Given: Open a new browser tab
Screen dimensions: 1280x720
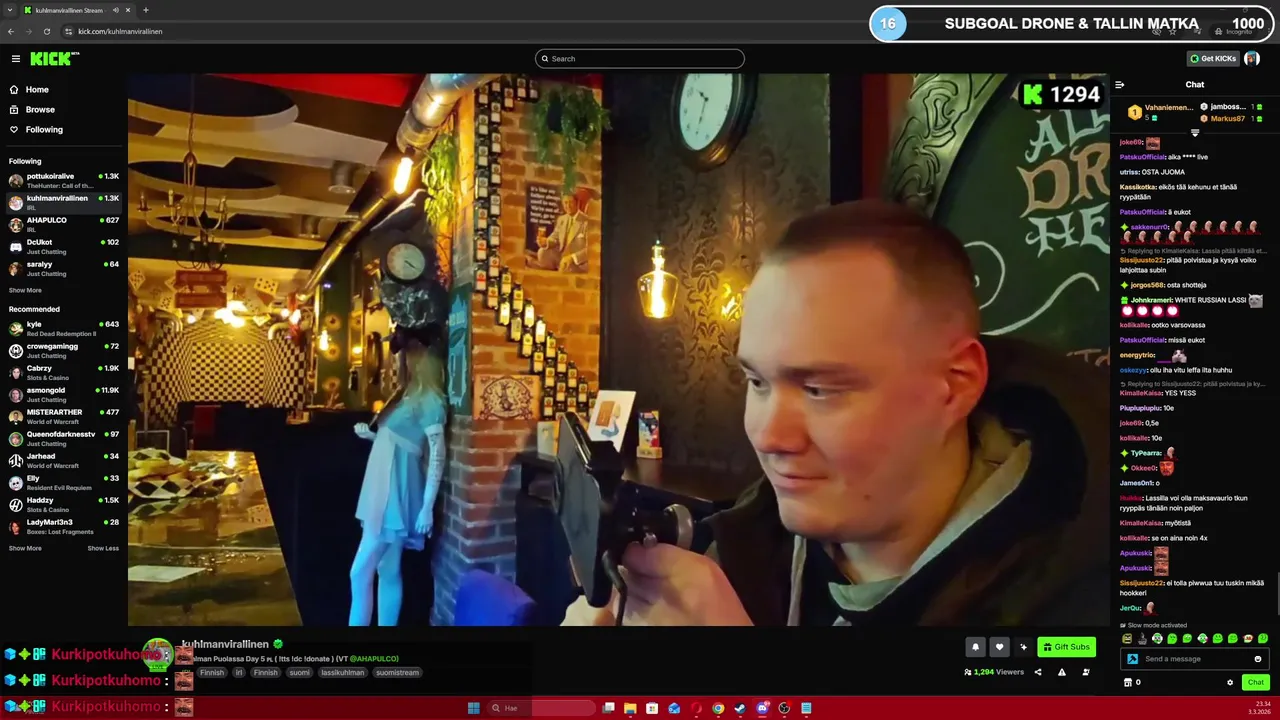Looking at the screenshot, I should tap(146, 10).
